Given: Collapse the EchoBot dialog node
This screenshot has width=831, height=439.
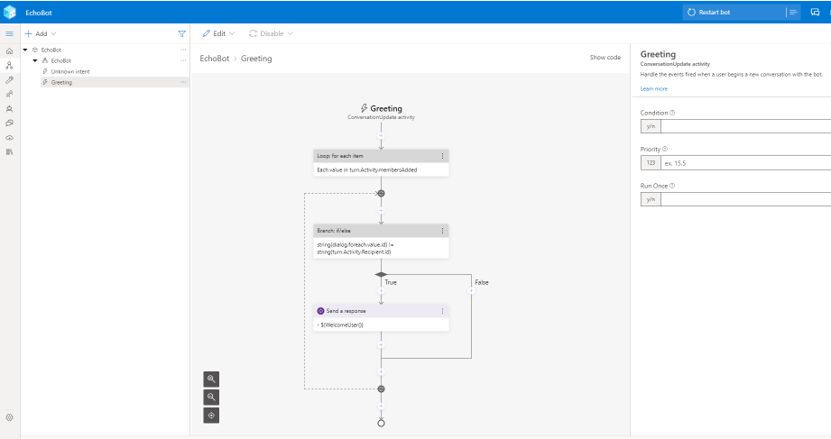Looking at the screenshot, I should (x=35, y=60).
